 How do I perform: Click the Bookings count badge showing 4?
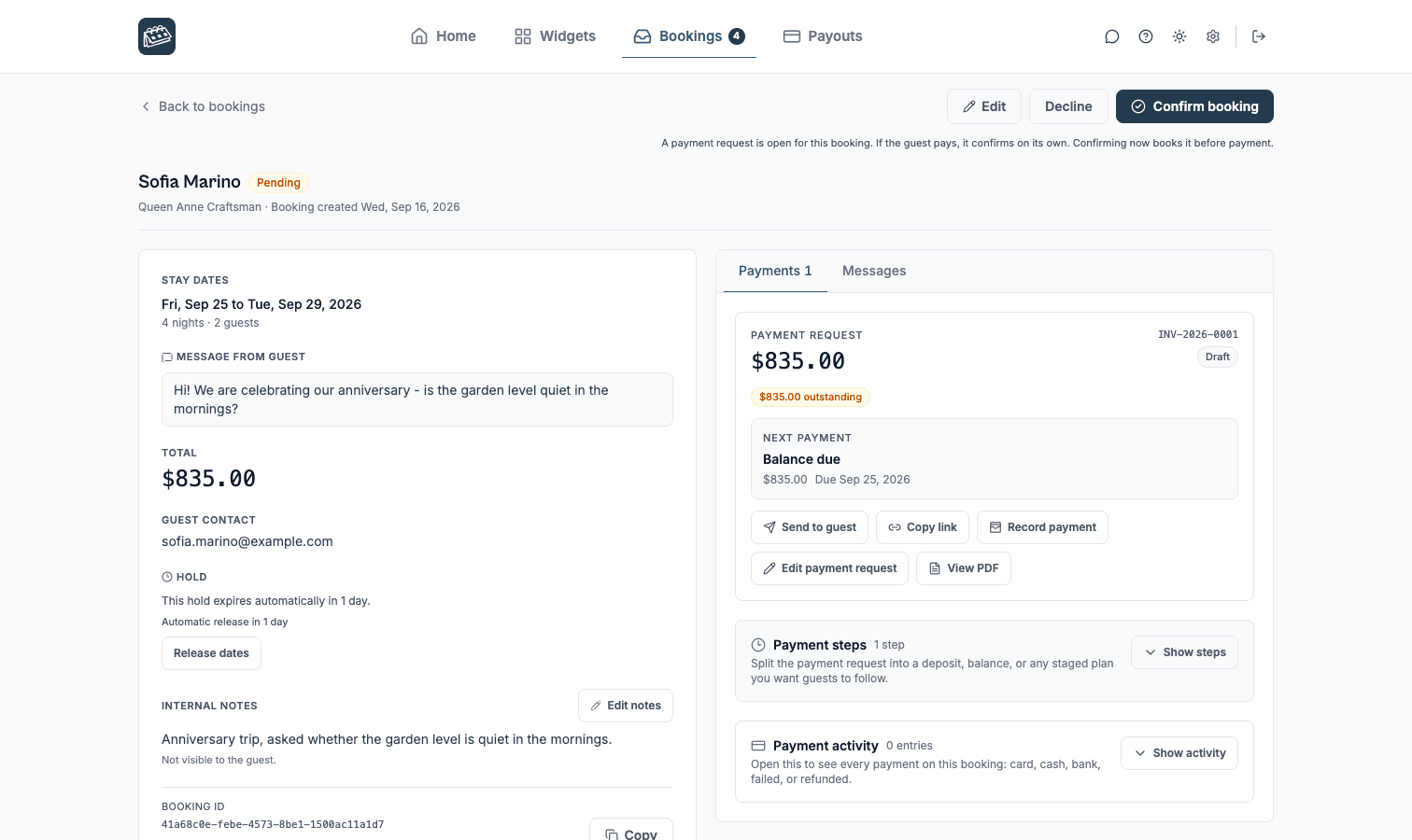(737, 36)
